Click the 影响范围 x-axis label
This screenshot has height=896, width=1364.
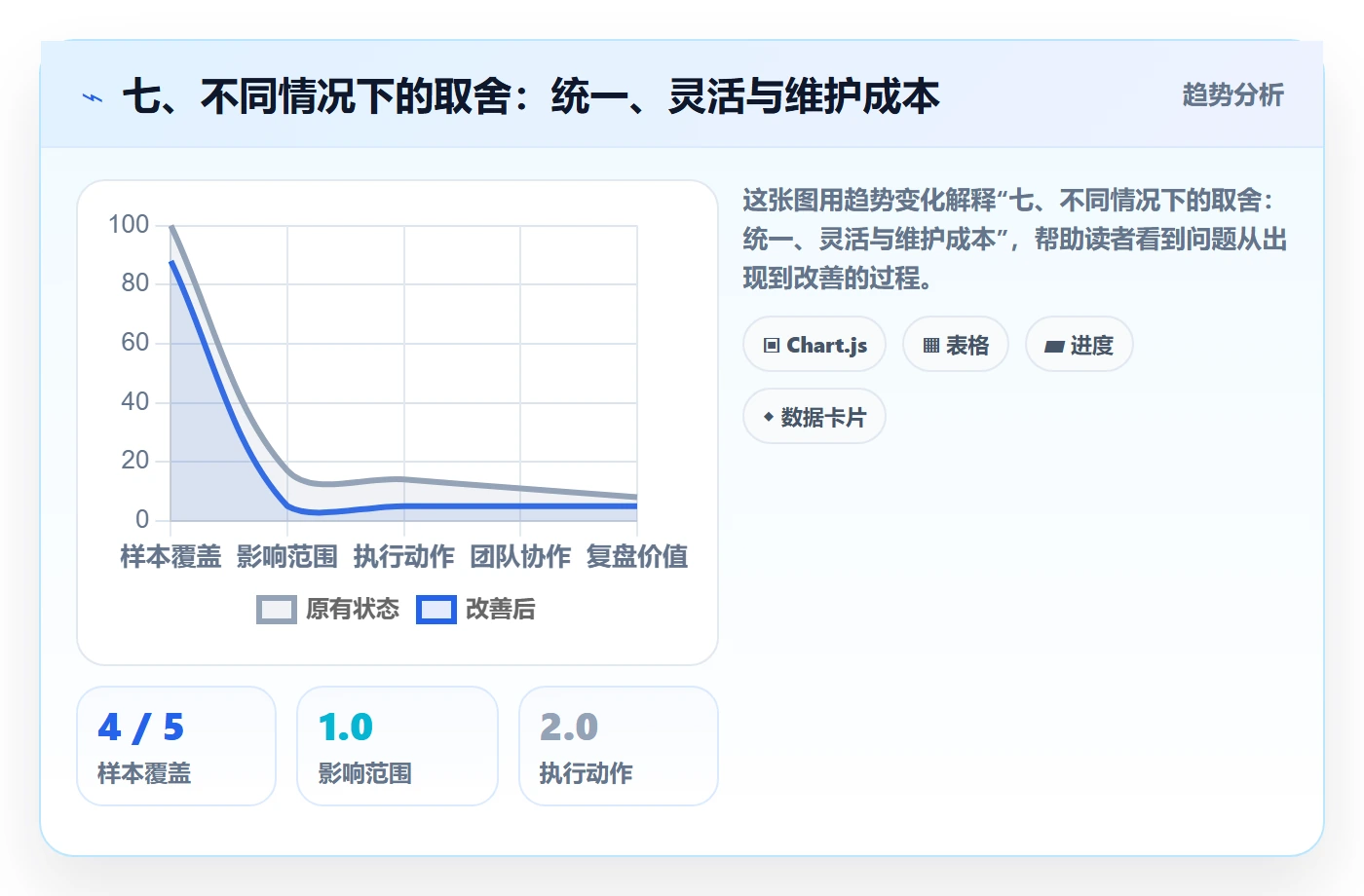click(287, 556)
